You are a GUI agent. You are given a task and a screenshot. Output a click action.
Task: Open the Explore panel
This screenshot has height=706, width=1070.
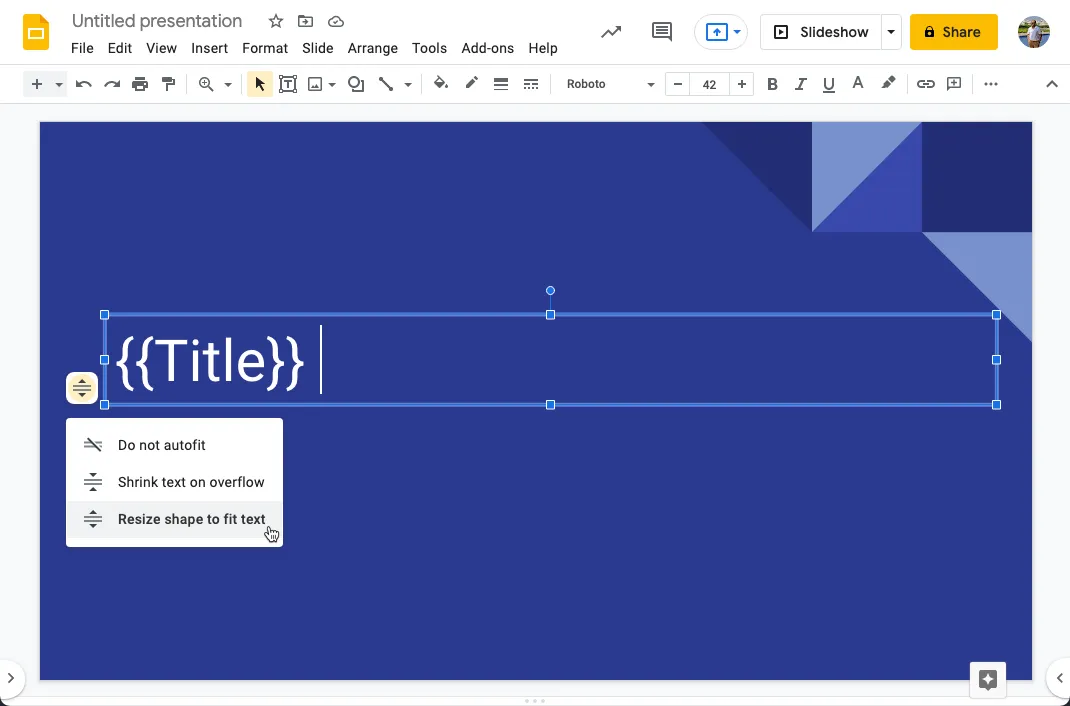tap(987, 680)
